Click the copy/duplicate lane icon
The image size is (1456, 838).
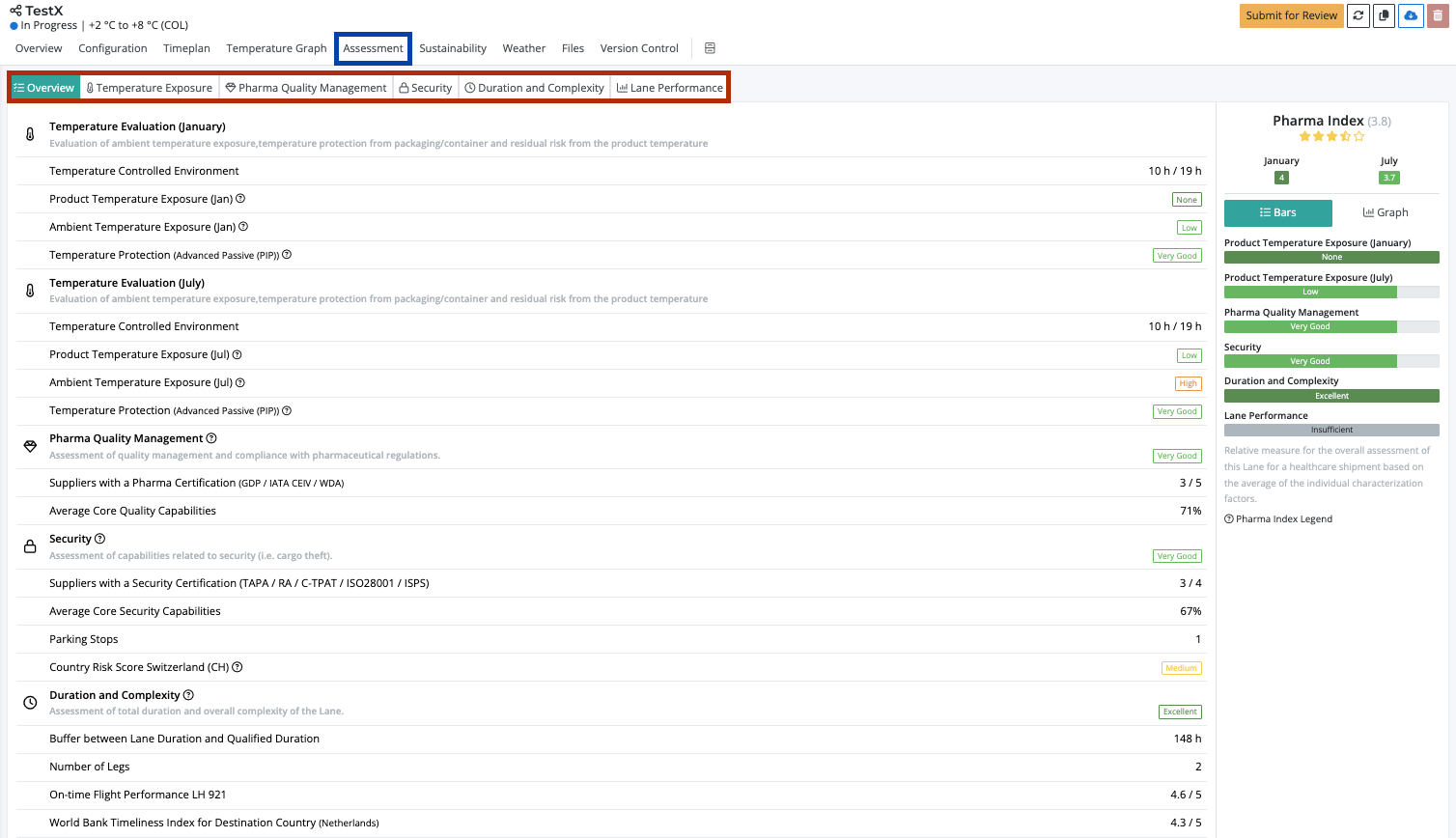pyautogui.click(x=1385, y=15)
